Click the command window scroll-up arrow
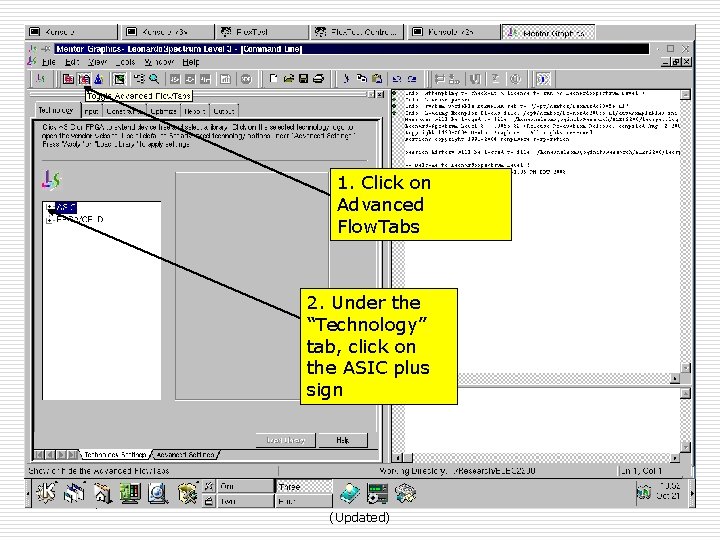This screenshot has width=720, height=540. [x=686, y=95]
